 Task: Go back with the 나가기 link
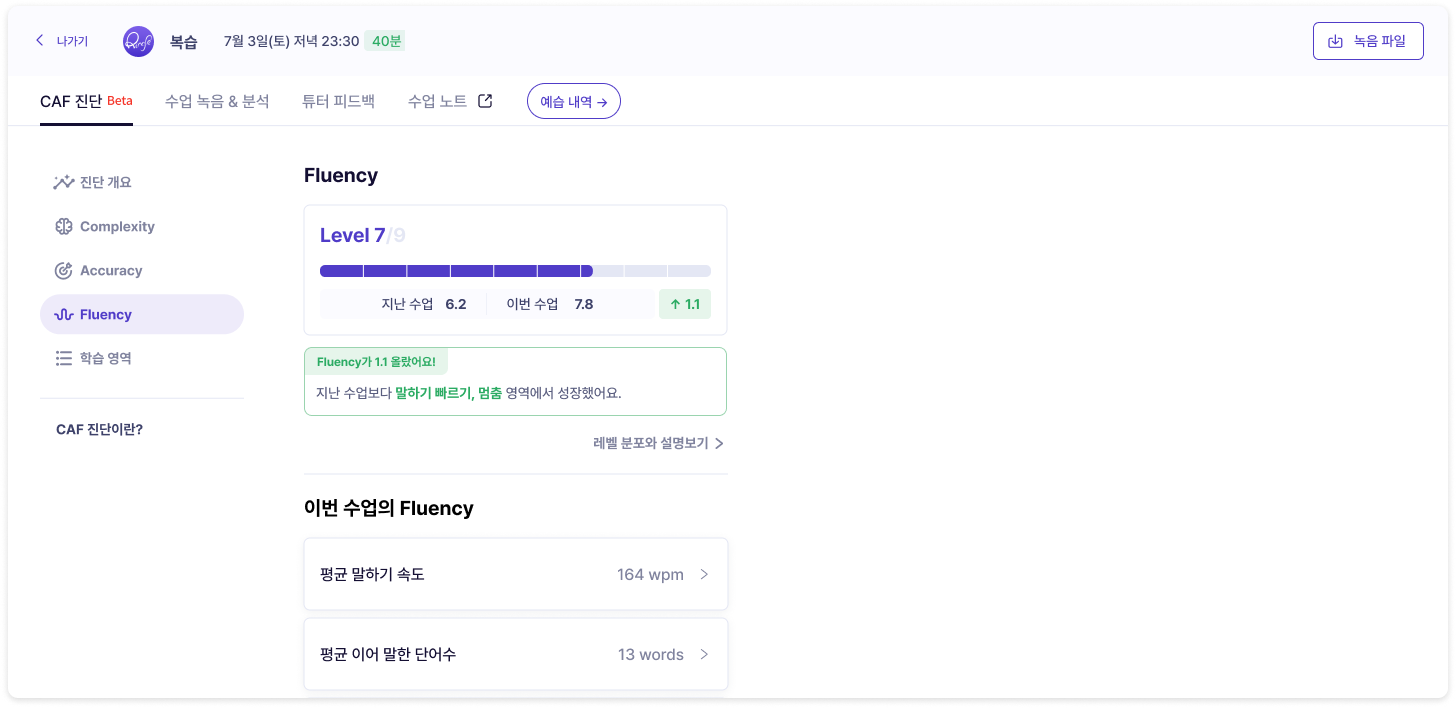coord(62,41)
